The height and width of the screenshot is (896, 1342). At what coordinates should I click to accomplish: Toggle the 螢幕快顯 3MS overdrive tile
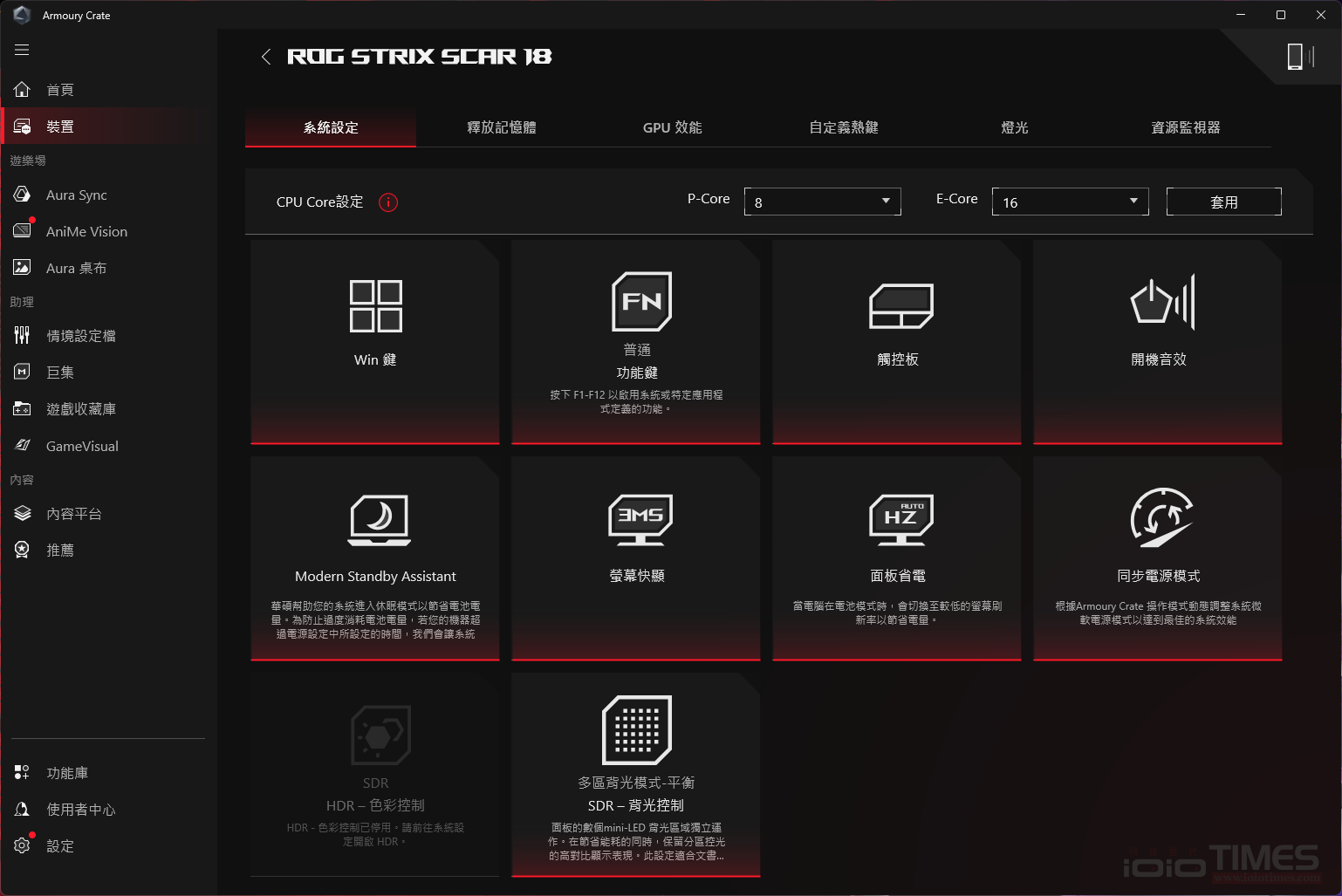(x=636, y=558)
